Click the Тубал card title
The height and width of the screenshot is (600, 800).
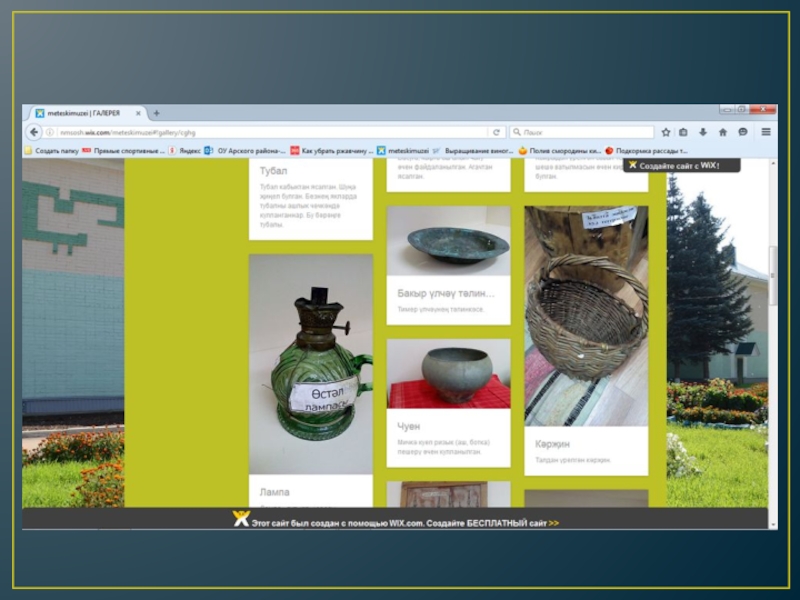tap(273, 171)
